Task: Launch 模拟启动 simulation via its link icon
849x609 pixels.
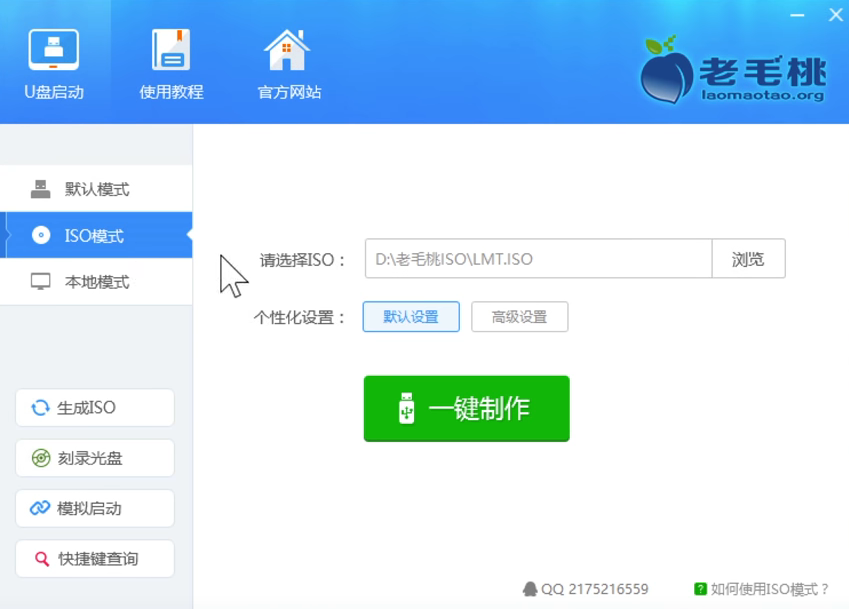Action: click(x=40, y=508)
